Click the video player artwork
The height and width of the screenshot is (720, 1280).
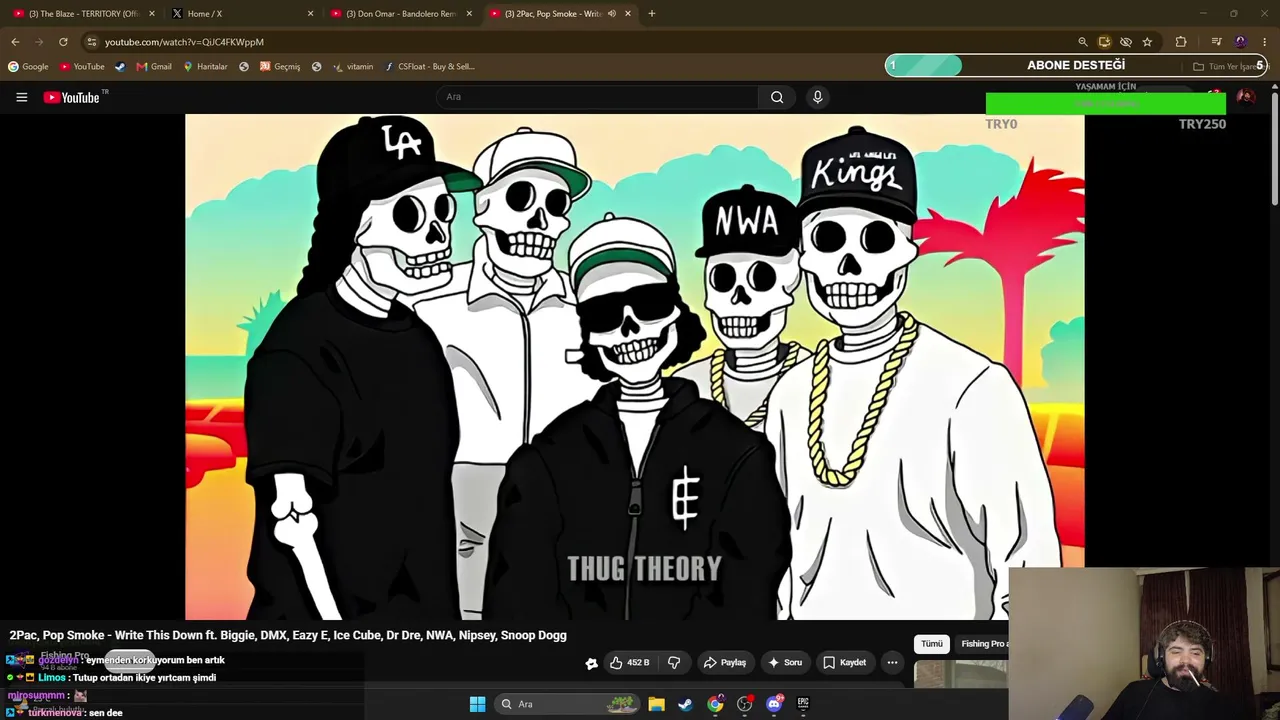(x=634, y=367)
